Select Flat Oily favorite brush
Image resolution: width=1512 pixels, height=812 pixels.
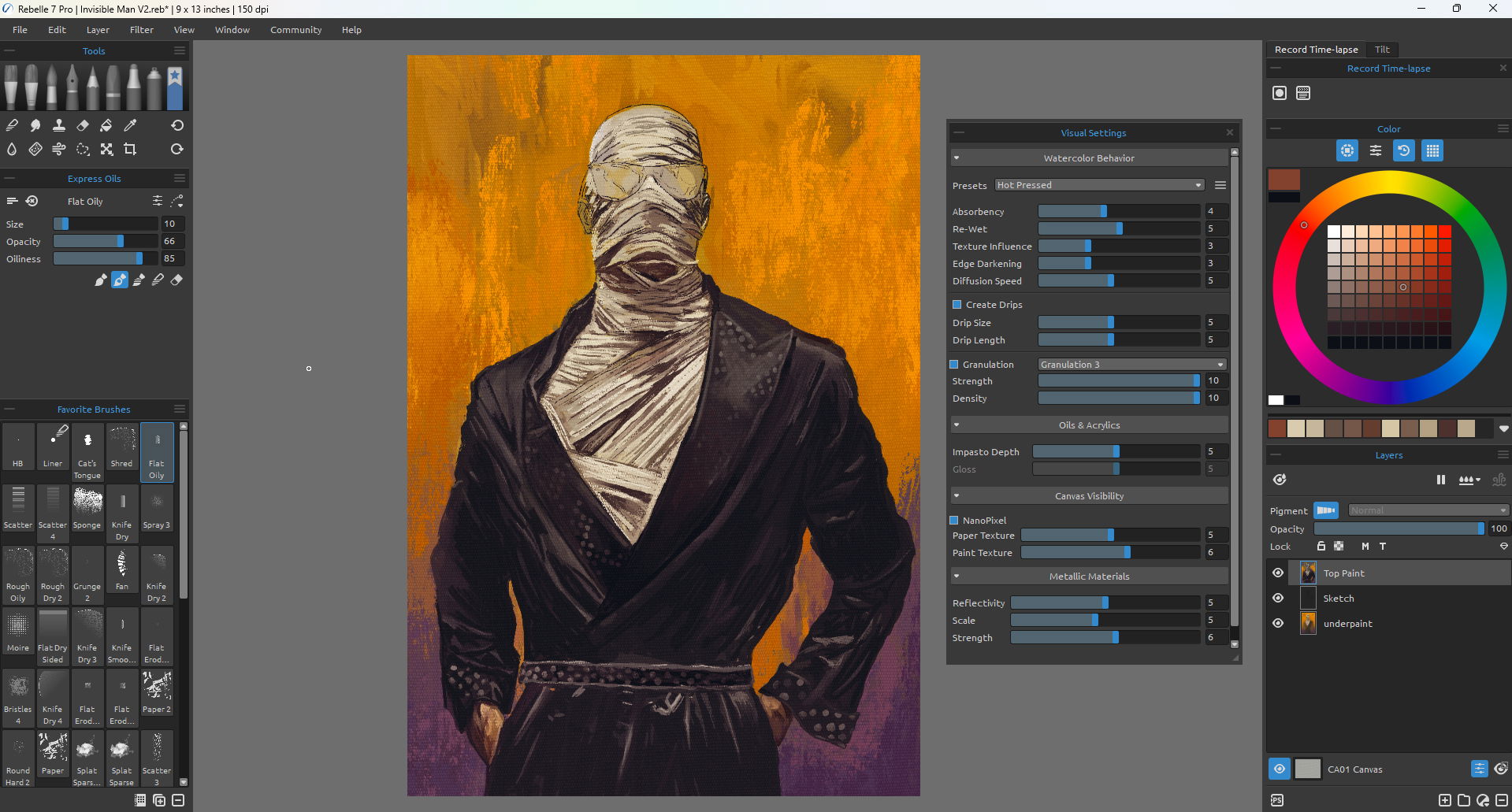pos(157,452)
